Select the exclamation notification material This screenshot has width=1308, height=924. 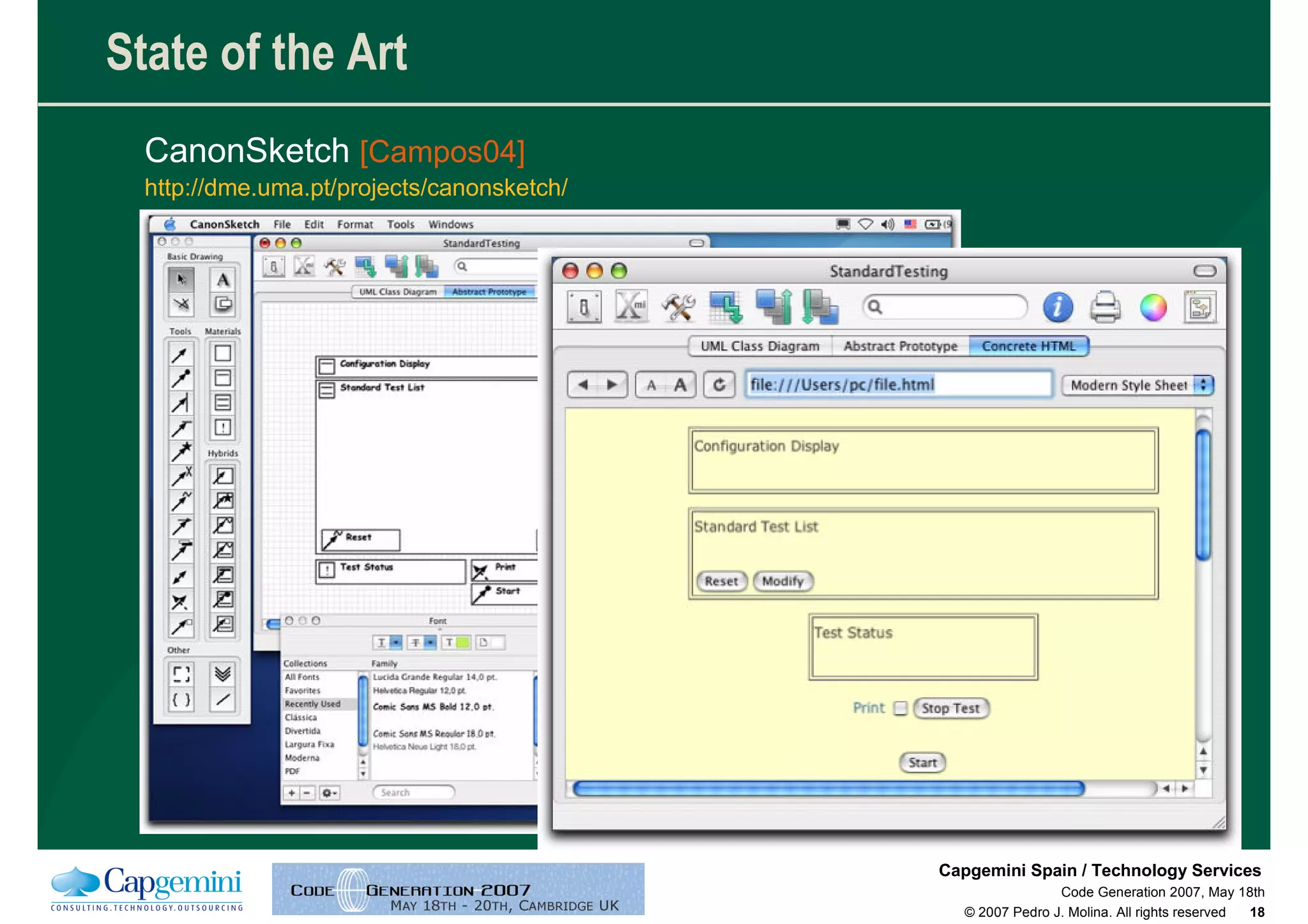pyautogui.click(x=222, y=427)
